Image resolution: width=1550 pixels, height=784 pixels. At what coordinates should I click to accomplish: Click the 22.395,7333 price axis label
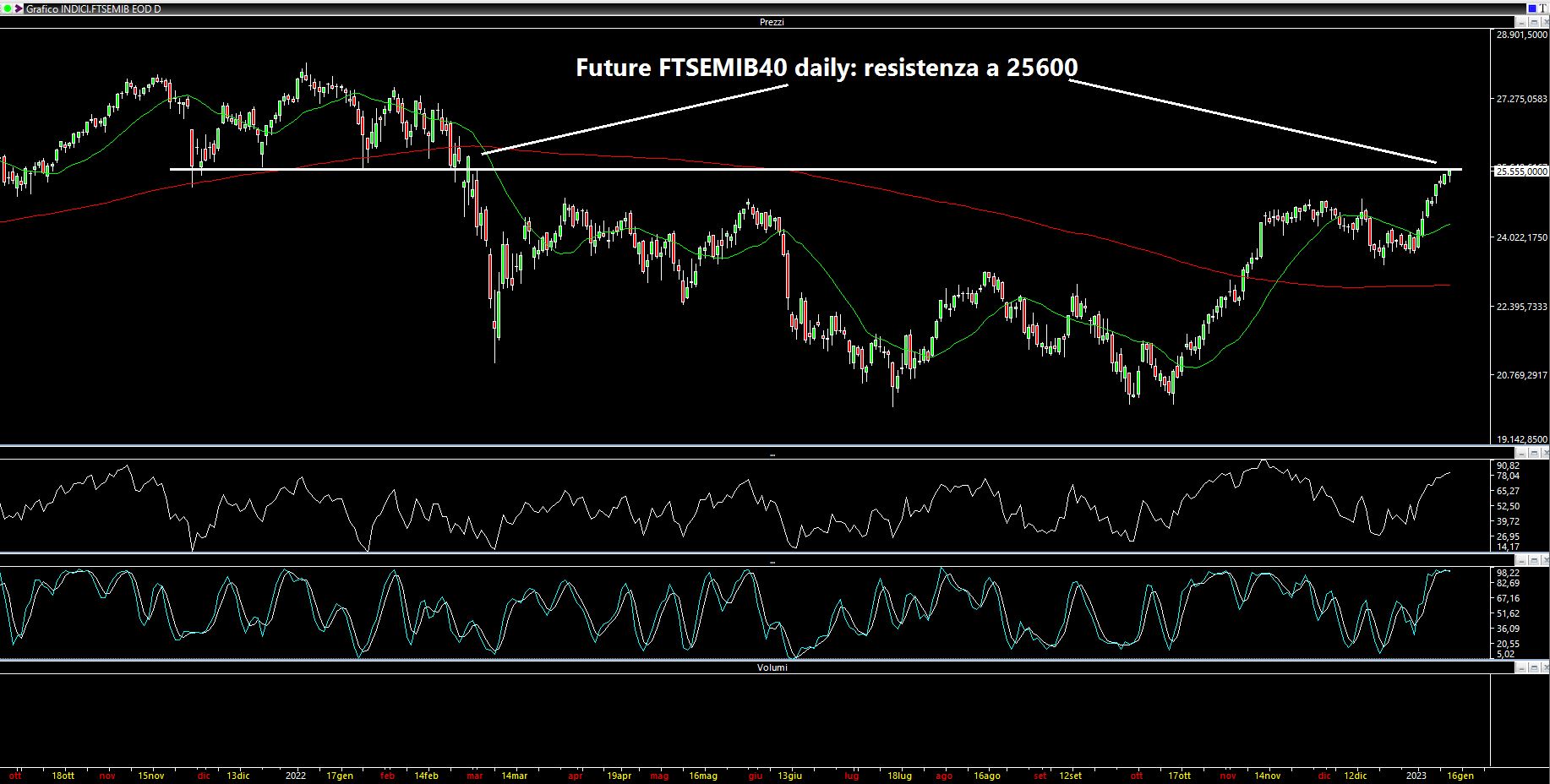point(1522,307)
